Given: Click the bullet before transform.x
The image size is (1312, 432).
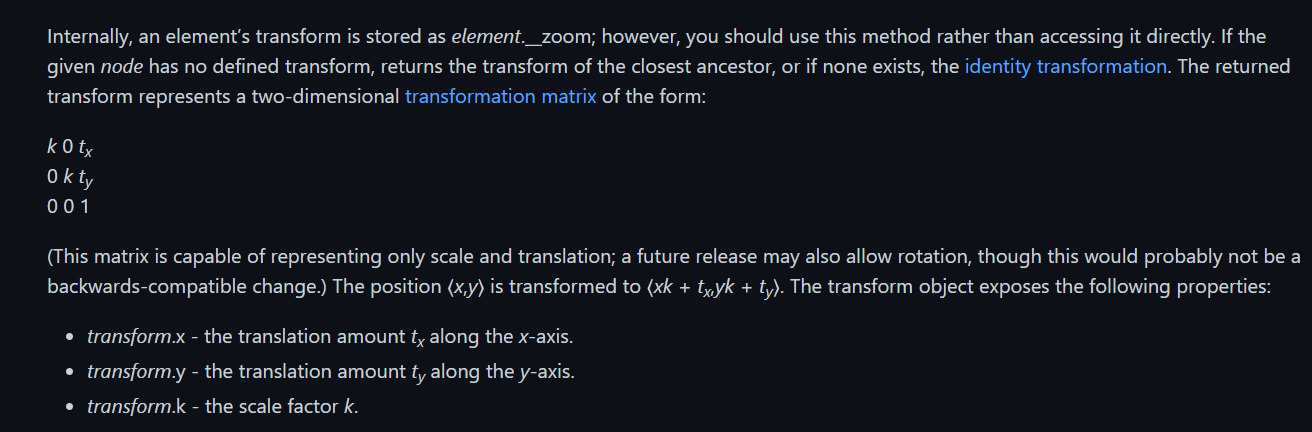Looking at the screenshot, I should click(67, 337).
